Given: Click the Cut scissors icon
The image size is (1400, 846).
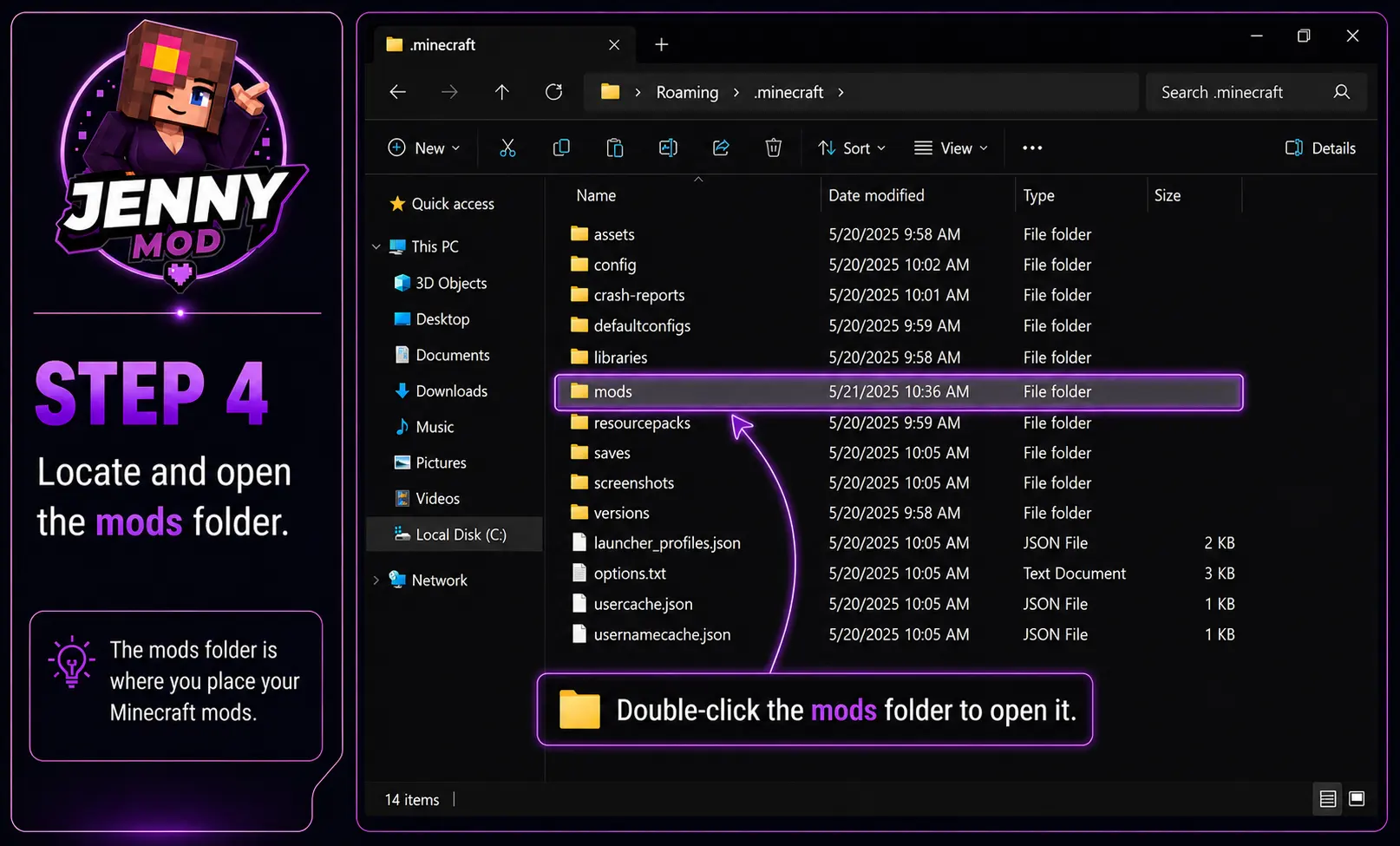Looking at the screenshot, I should point(507,148).
